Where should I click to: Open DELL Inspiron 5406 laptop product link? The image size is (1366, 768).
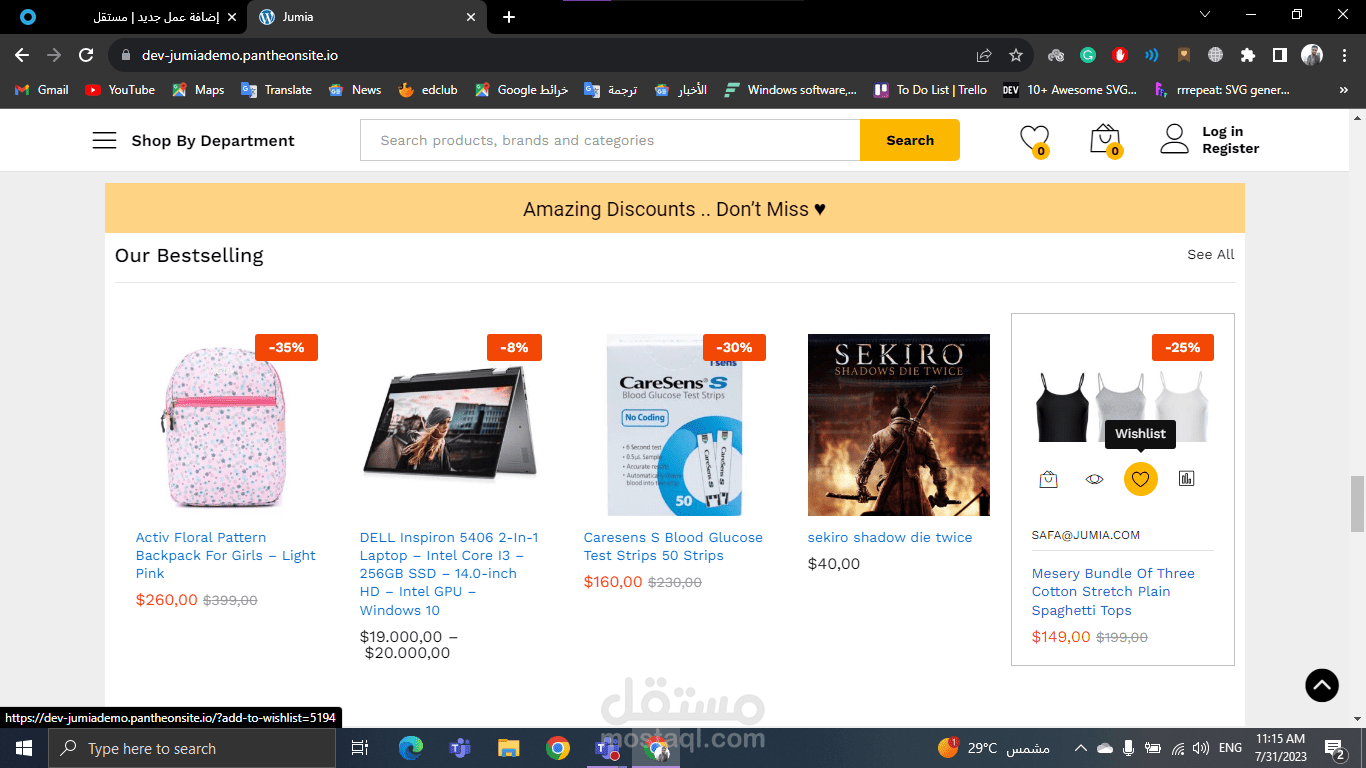[450, 574]
